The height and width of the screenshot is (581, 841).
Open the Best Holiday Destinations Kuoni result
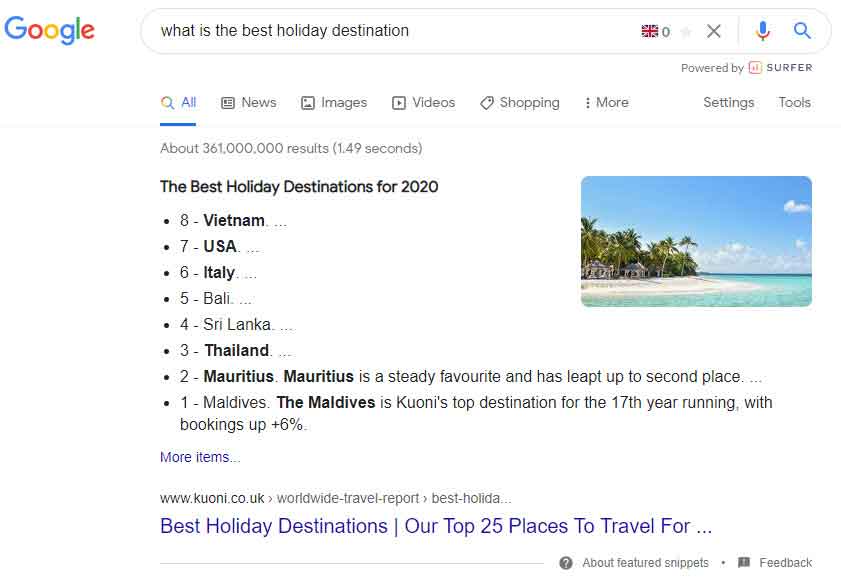436,526
